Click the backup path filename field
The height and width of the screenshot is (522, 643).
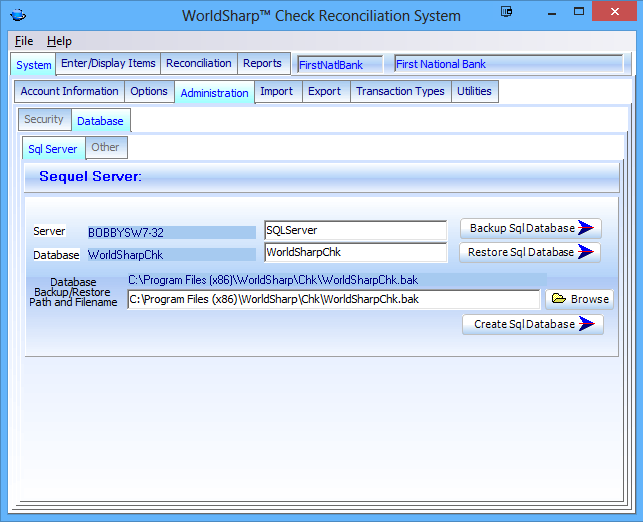tap(333, 299)
